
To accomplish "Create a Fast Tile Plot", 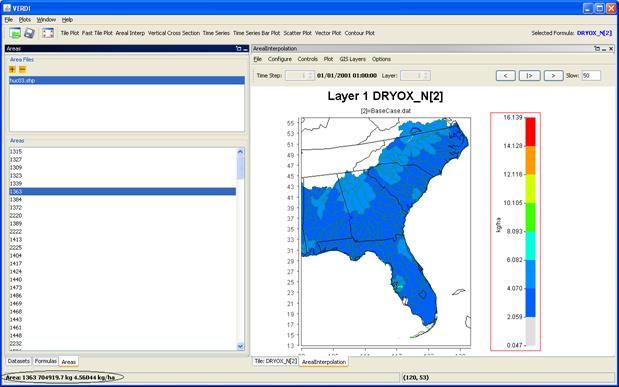I will point(97,33).
